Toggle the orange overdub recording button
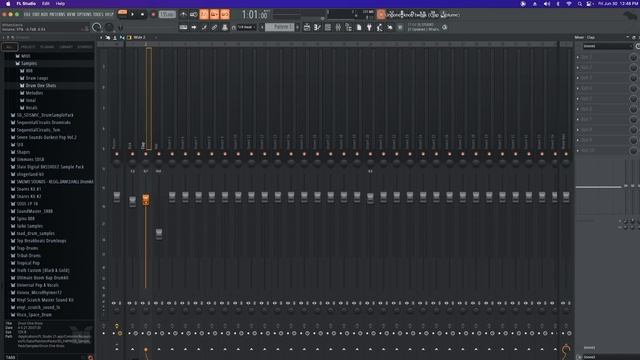This screenshot has width=640, height=360. pyautogui.click(x=214, y=14)
